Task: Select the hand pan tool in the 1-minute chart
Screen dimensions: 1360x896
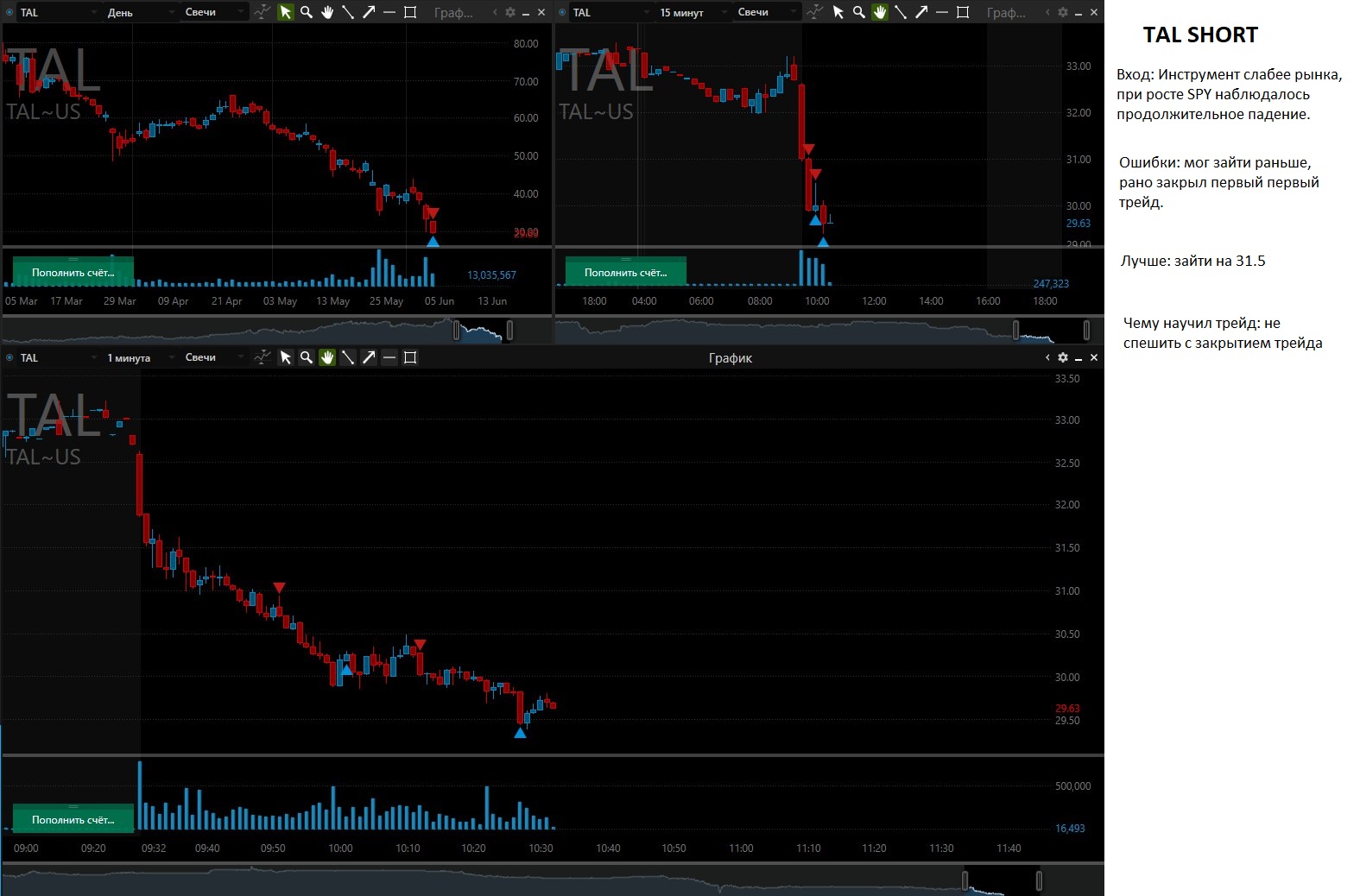Action: (x=327, y=357)
